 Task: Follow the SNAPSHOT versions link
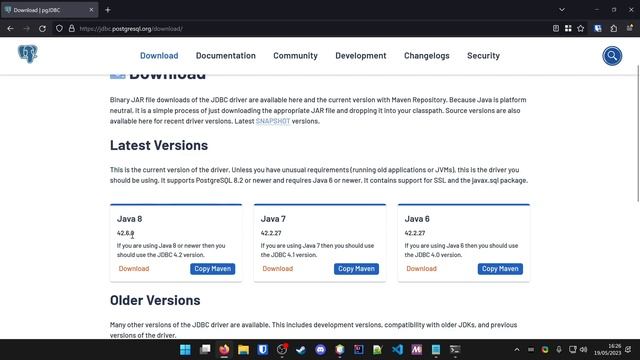pyautogui.click(x=273, y=121)
